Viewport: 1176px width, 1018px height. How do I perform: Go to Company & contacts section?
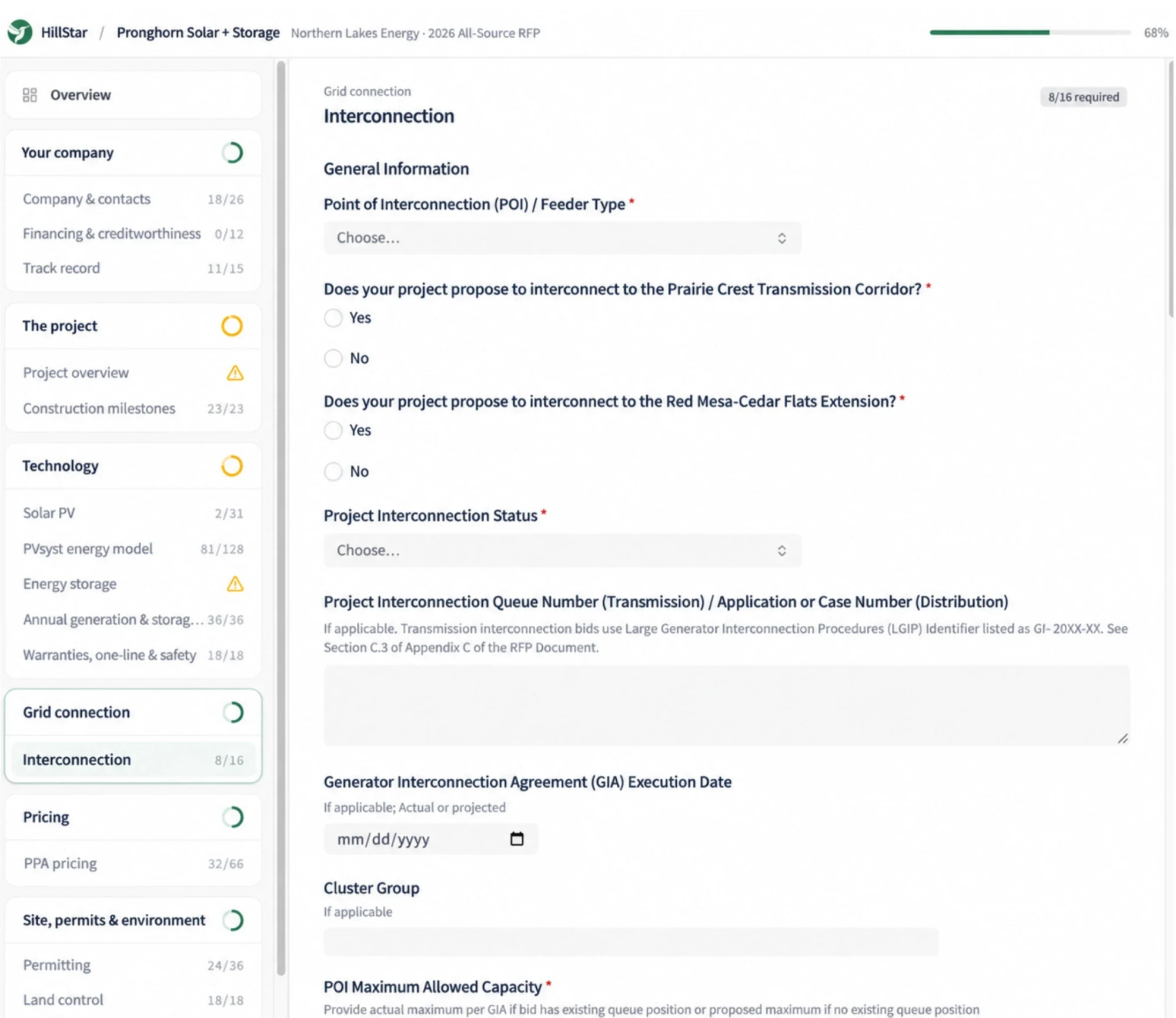click(x=133, y=199)
